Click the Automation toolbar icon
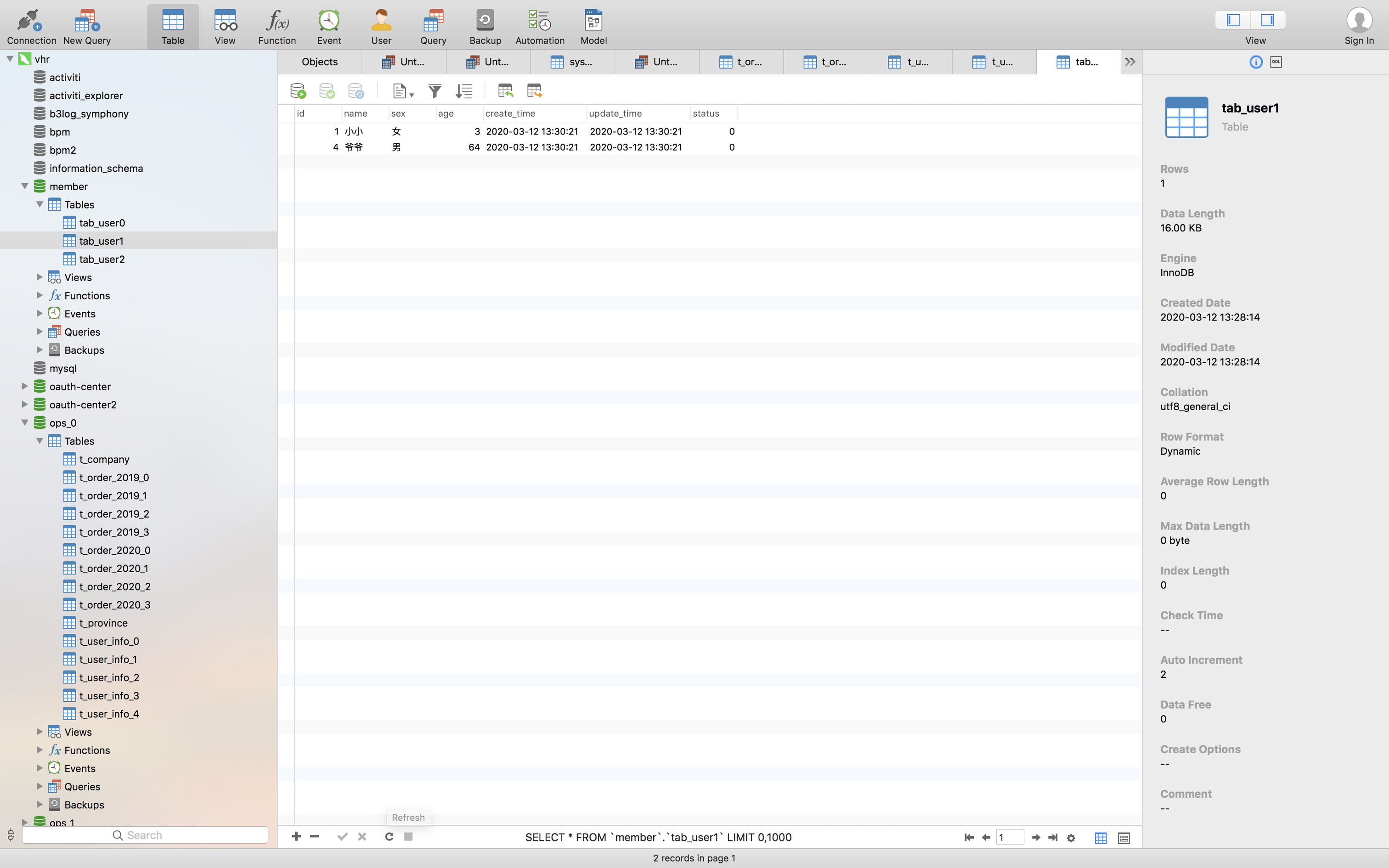The height and width of the screenshot is (868, 1389). (x=540, y=27)
